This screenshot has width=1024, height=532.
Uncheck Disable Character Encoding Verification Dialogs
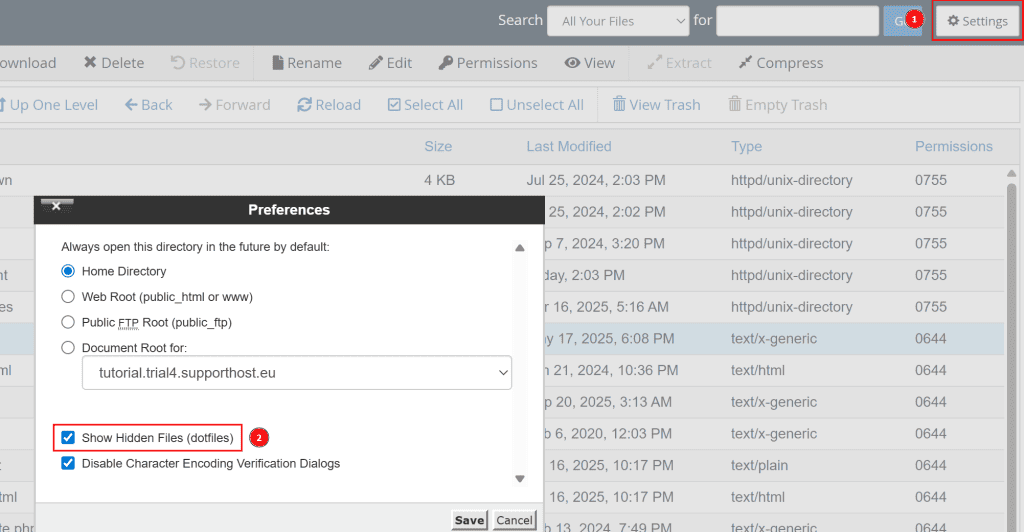(x=68, y=464)
